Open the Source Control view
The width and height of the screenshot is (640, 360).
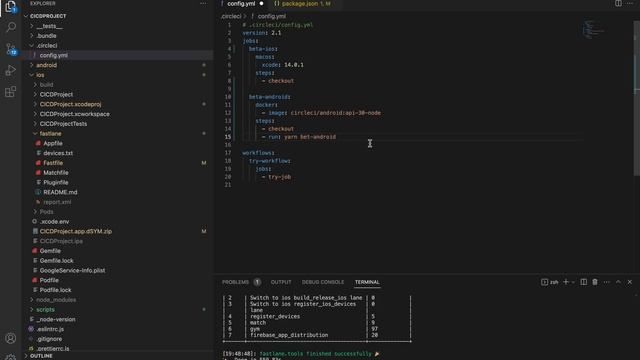(11, 49)
